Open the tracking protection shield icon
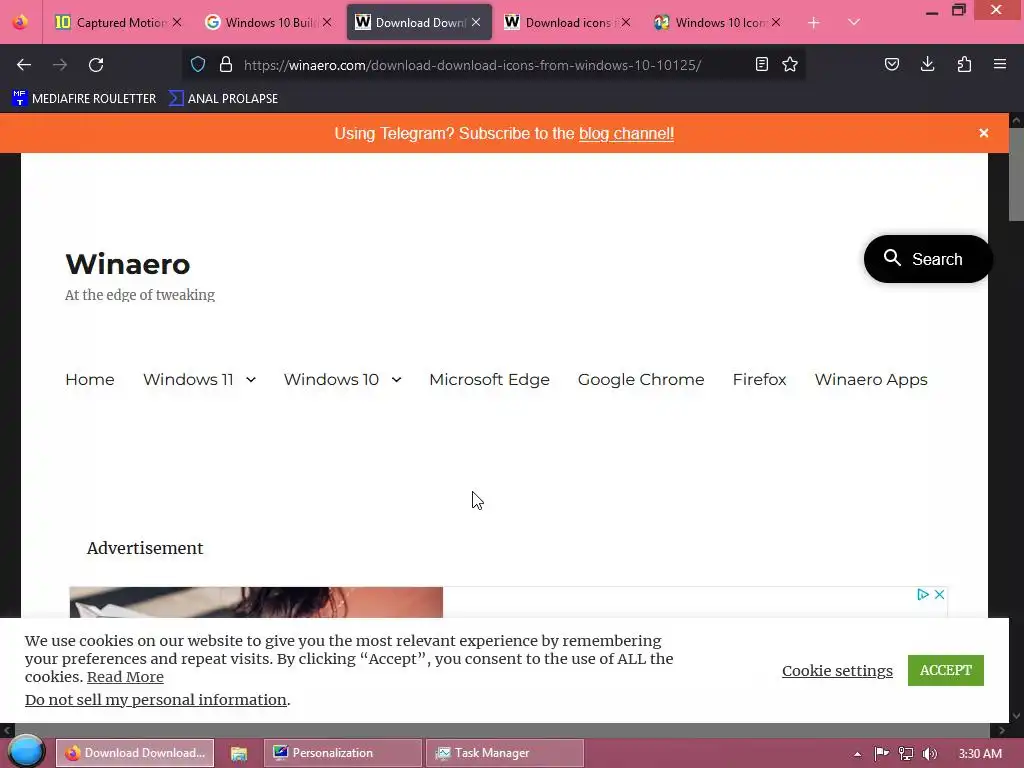The height and width of the screenshot is (768, 1024). pyautogui.click(x=198, y=64)
